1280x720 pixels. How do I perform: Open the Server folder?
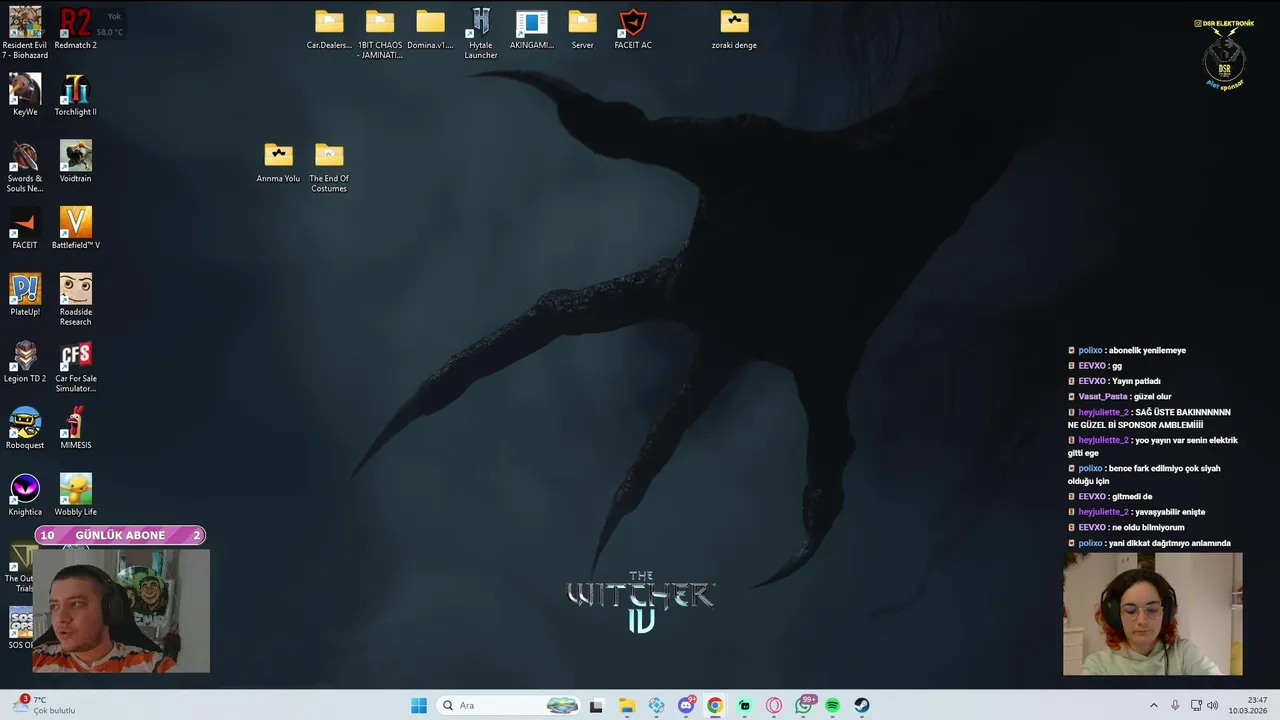point(582,29)
